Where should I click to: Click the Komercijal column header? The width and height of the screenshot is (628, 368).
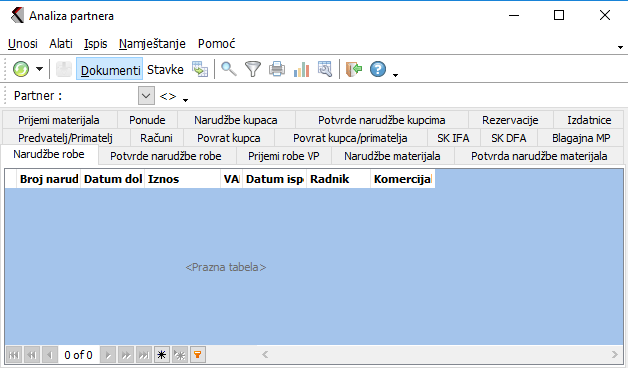(x=403, y=179)
